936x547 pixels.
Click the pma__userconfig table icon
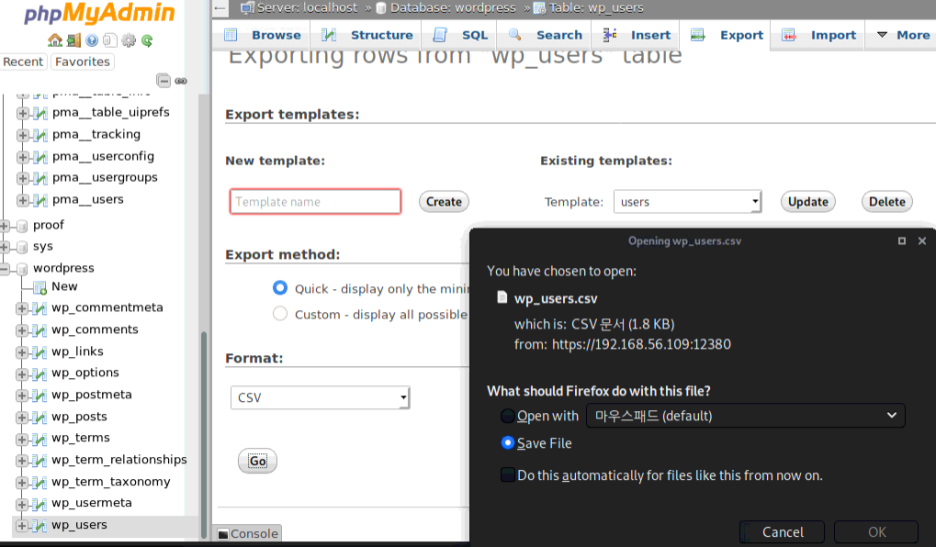(40, 157)
